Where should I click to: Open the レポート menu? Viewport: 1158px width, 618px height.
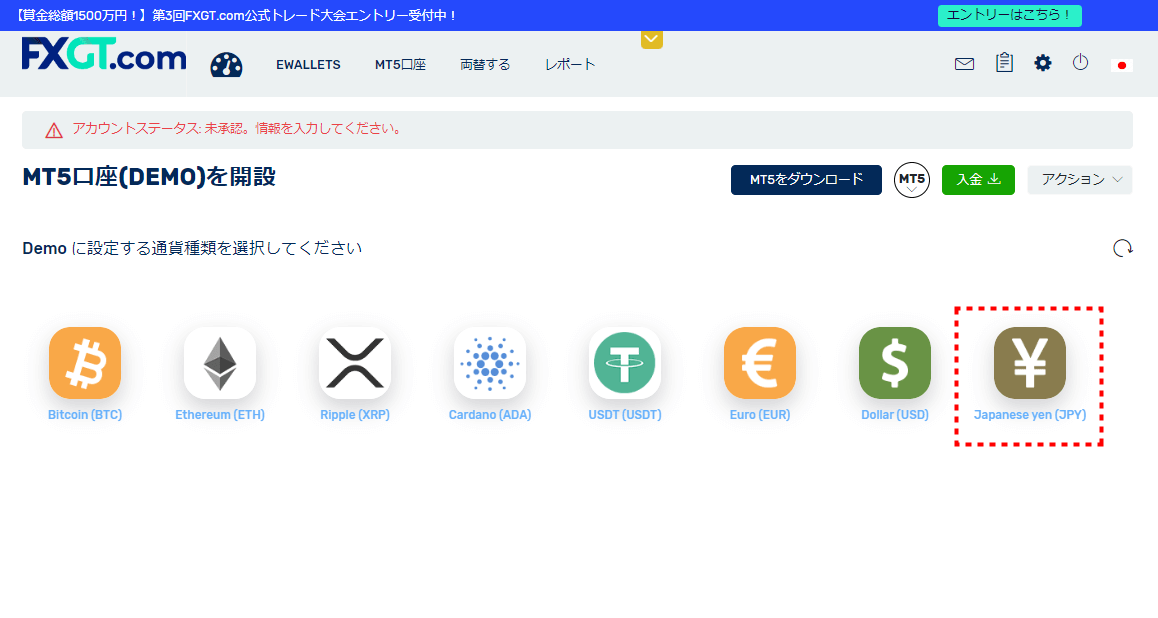pyautogui.click(x=570, y=65)
